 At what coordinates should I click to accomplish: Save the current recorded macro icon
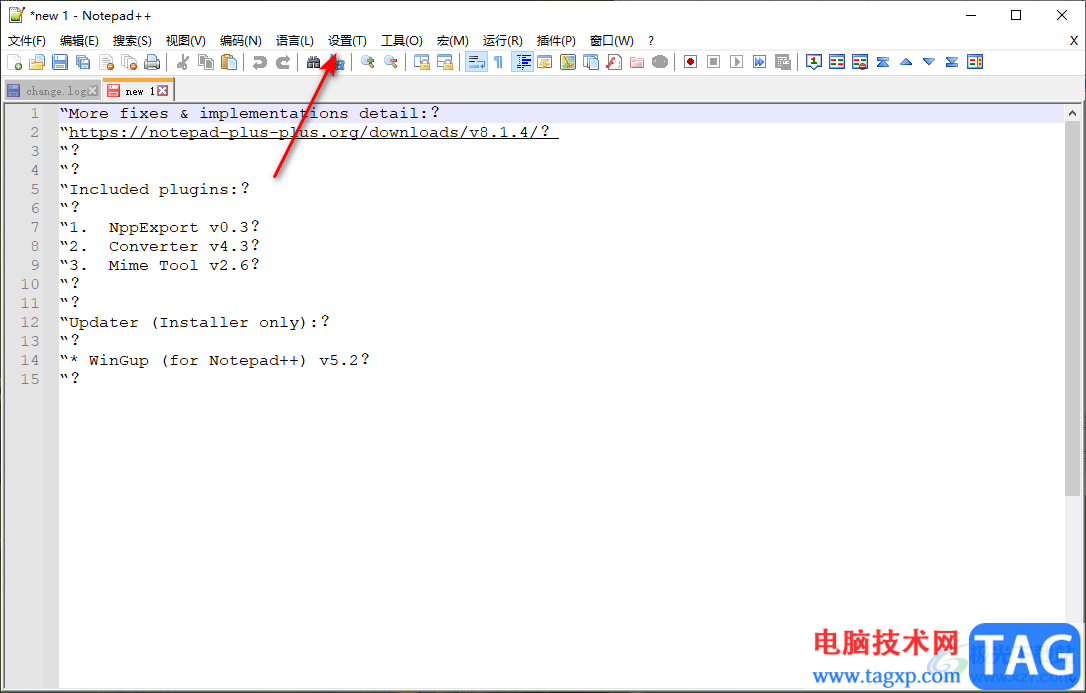pyautogui.click(x=783, y=62)
